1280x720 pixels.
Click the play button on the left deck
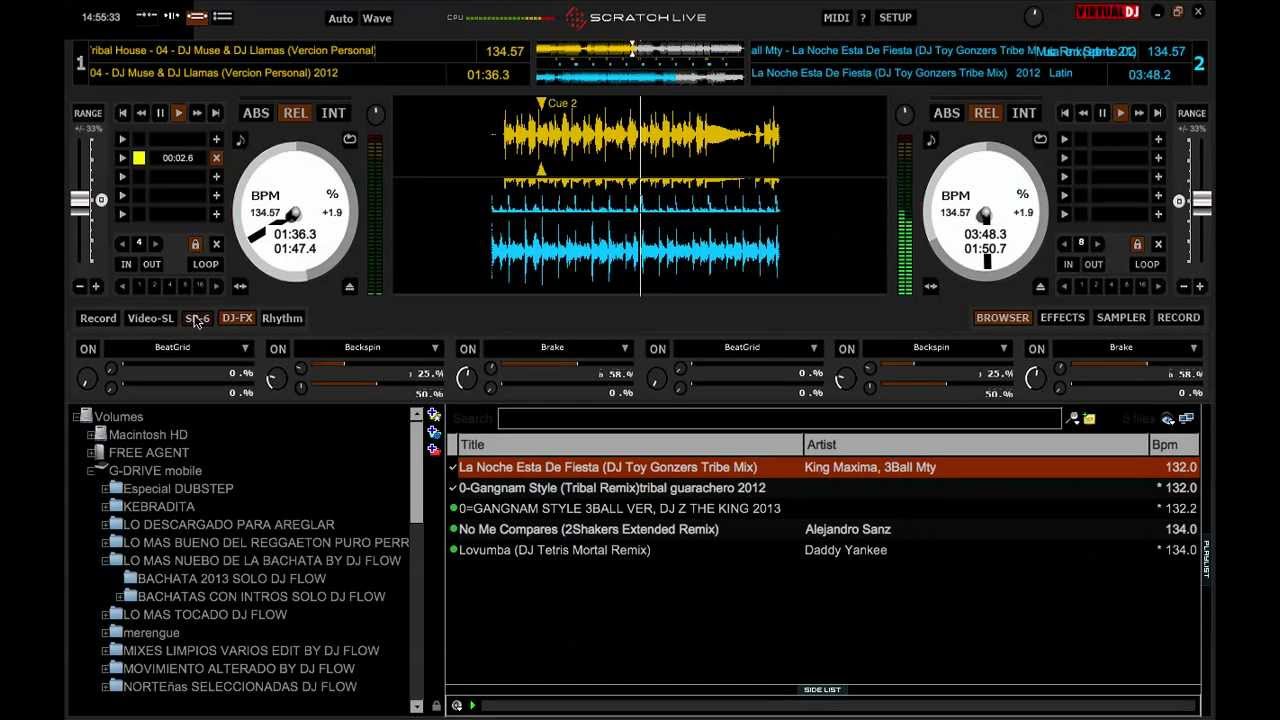179,113
